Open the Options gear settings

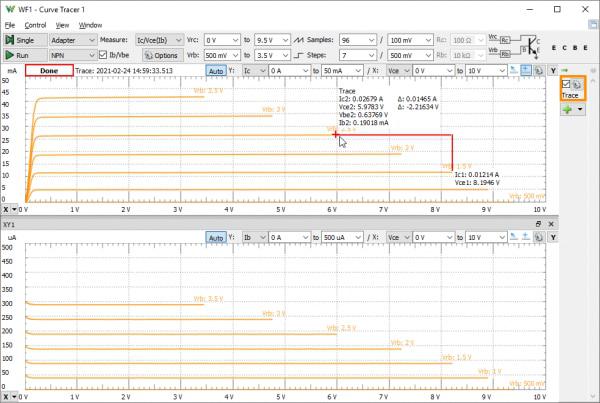pyautogui.click(x=161, y=55)
